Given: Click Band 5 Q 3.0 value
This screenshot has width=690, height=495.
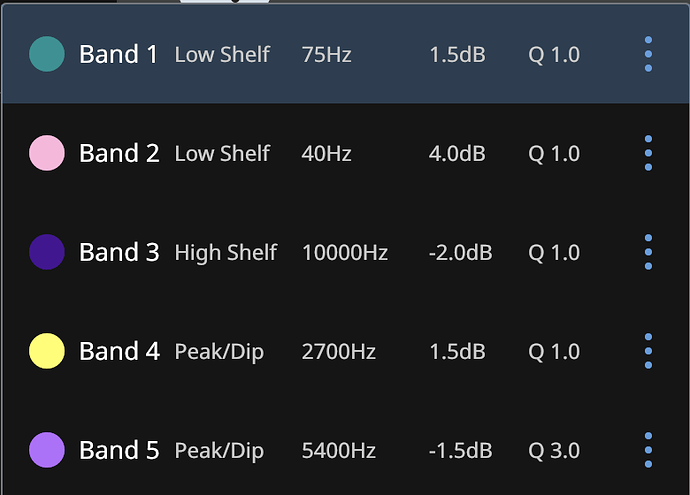Looking at the screenshot, I should pyautogui.click(x=554, y=450).
